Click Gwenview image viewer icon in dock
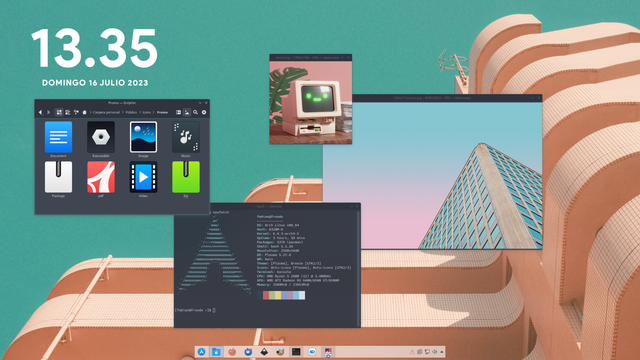 (x=328, y=351)
